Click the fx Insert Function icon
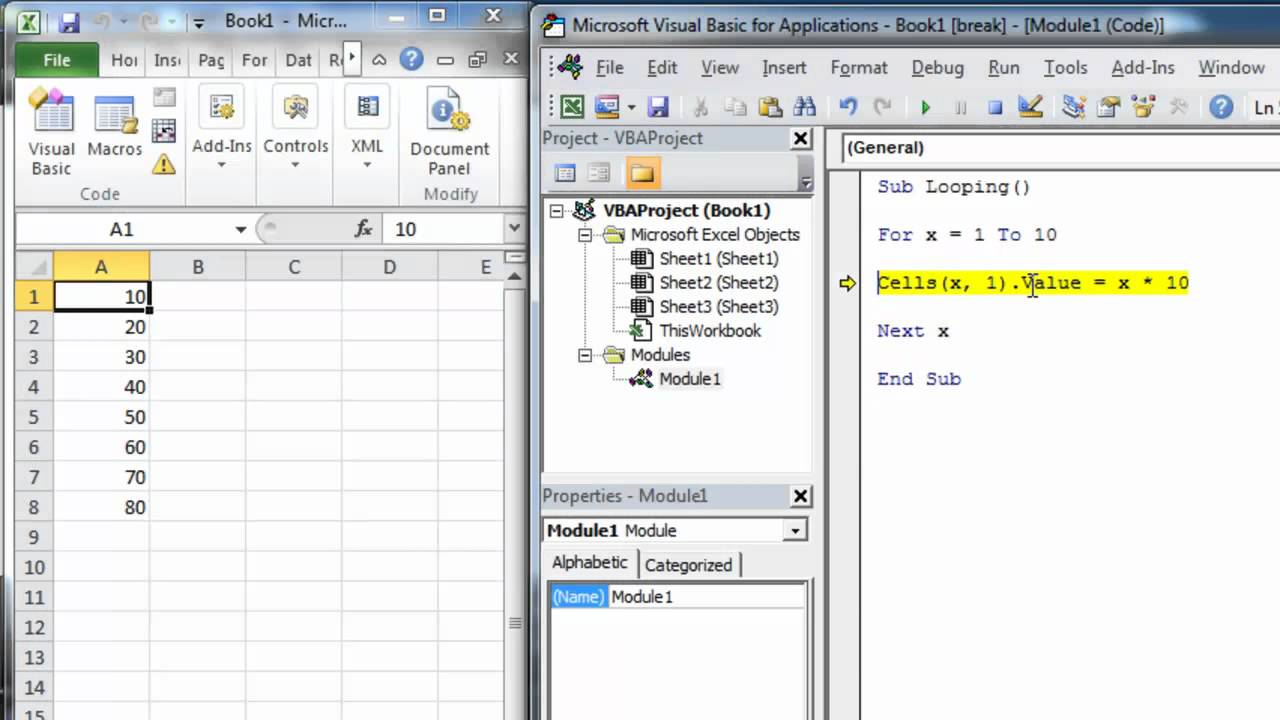The width and height of the screenshot is (1280, 720). coord(365,230)
